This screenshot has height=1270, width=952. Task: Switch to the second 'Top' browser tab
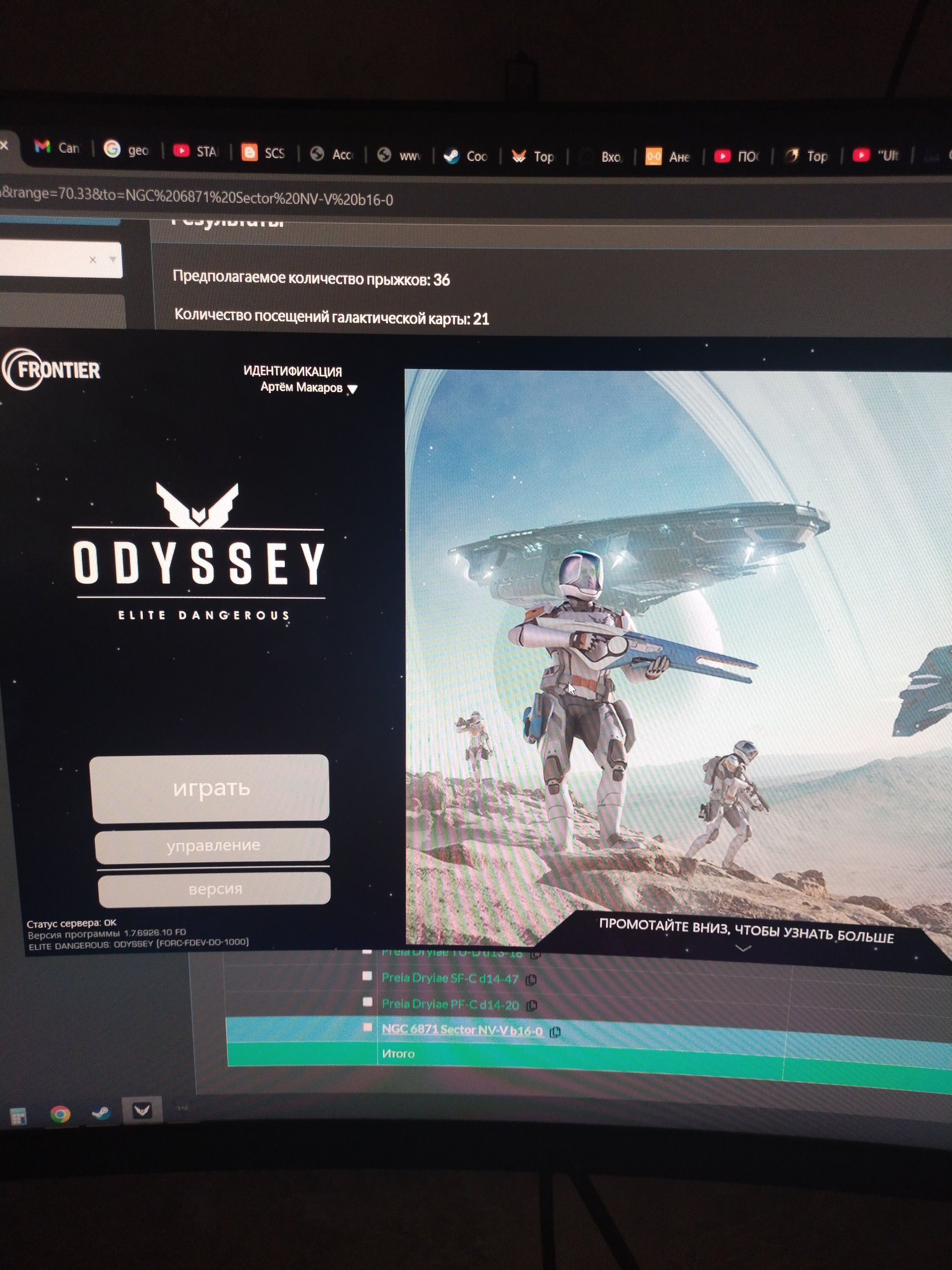pyautogui.click(x=806, y=156)
